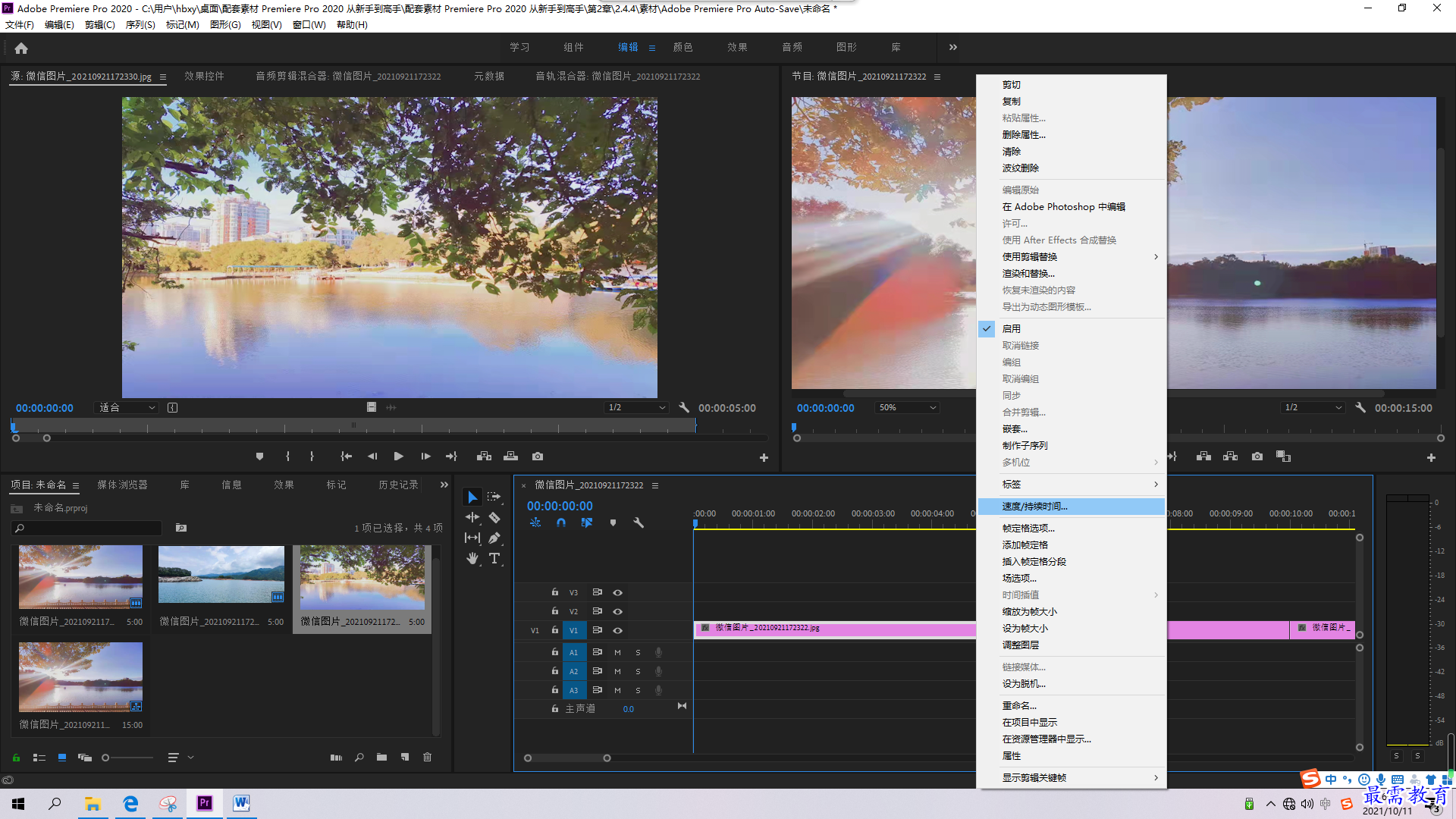Select the Track Select Forward tool
The width and height of the screenshot is (1456, 819).
494,497
